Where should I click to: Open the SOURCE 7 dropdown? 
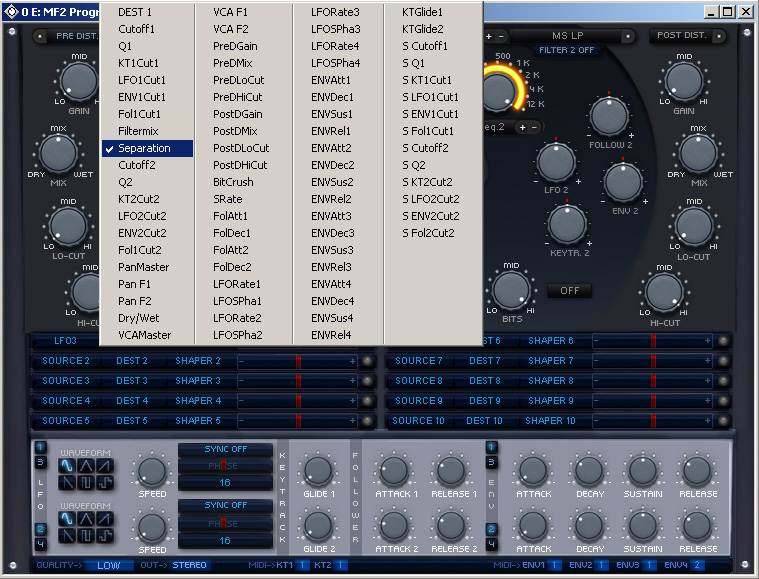click(x=419, y=361)
